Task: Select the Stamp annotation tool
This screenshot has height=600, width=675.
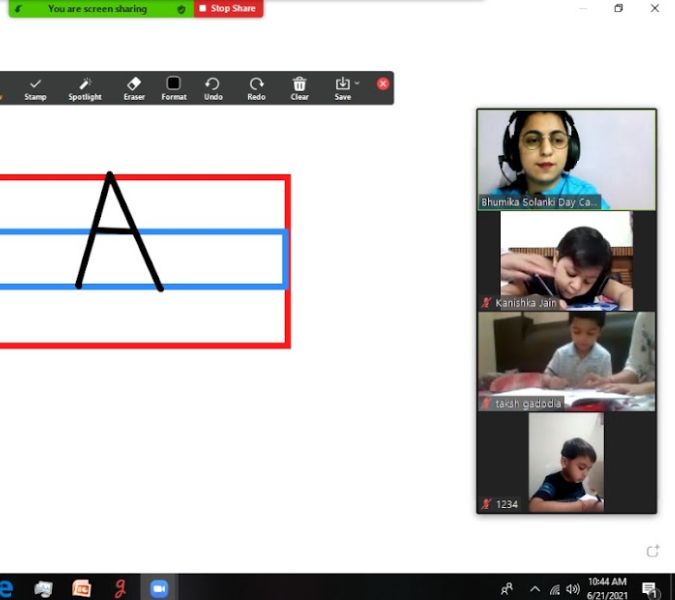Action: [x=35, y=88]
